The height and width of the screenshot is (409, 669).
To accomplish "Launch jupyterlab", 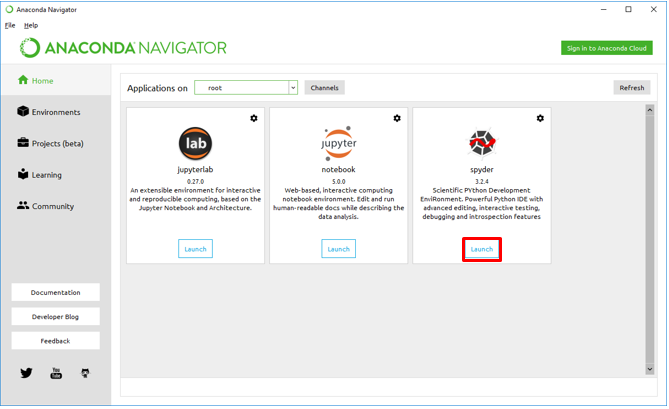I will (195, 249).
